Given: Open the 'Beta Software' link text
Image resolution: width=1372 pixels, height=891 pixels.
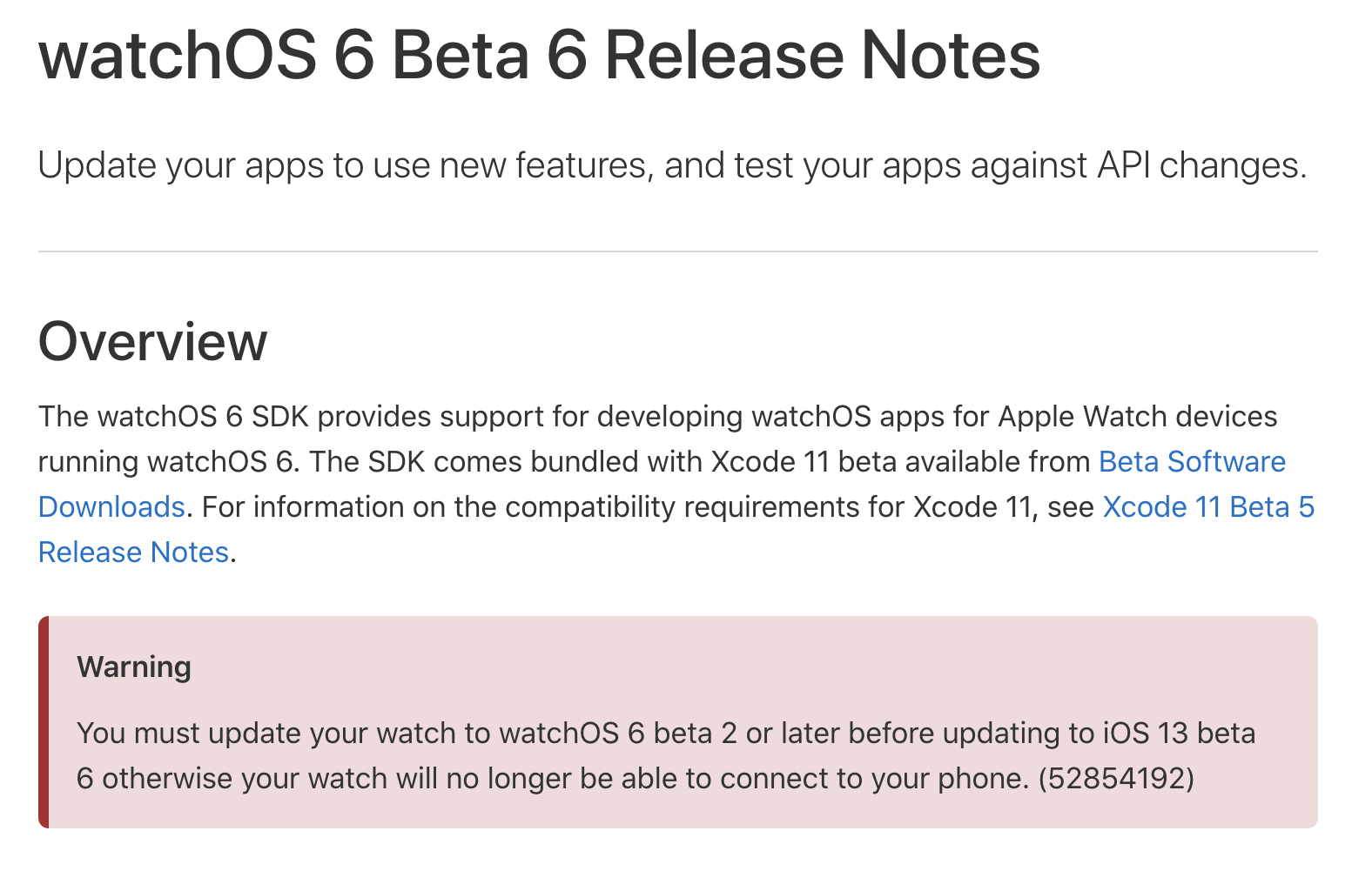Looking at the screenshot, I should click(1192, 461).
